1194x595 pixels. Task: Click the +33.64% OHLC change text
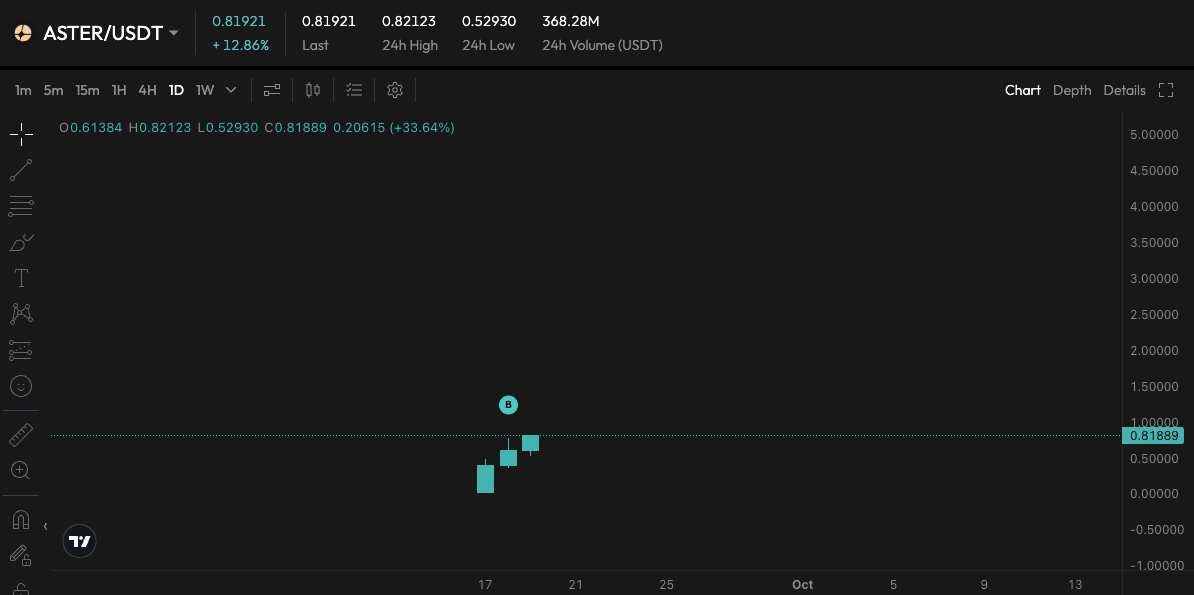[x=422, y=127]
